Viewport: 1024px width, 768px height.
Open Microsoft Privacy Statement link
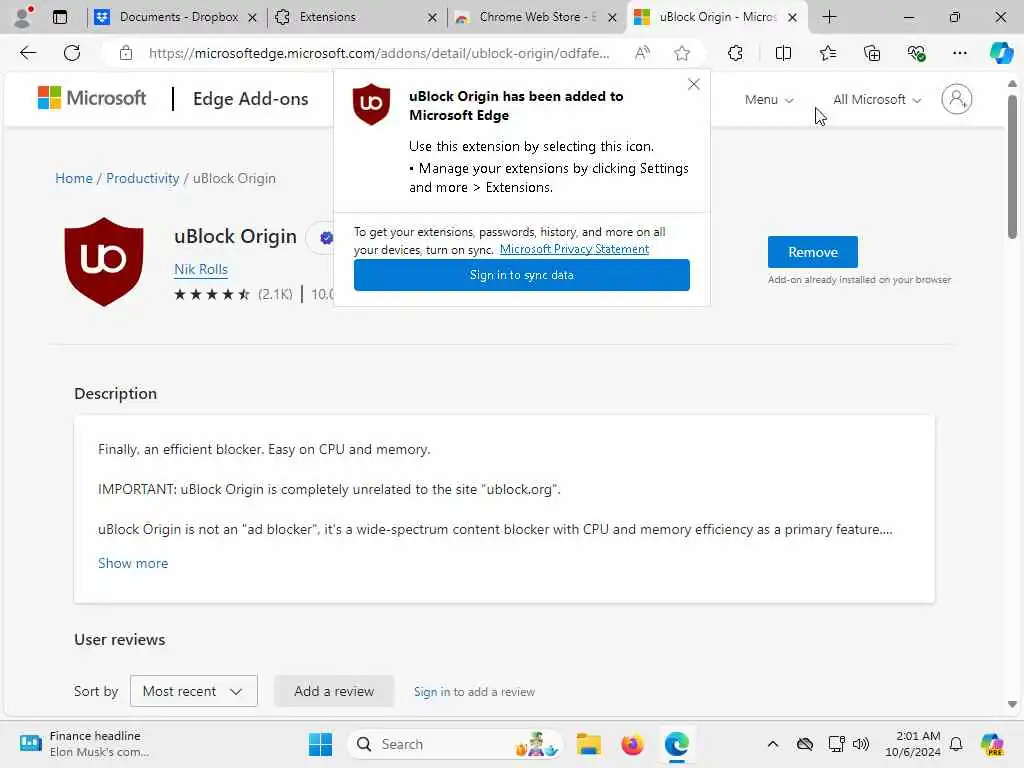click(x=574, y=249)
